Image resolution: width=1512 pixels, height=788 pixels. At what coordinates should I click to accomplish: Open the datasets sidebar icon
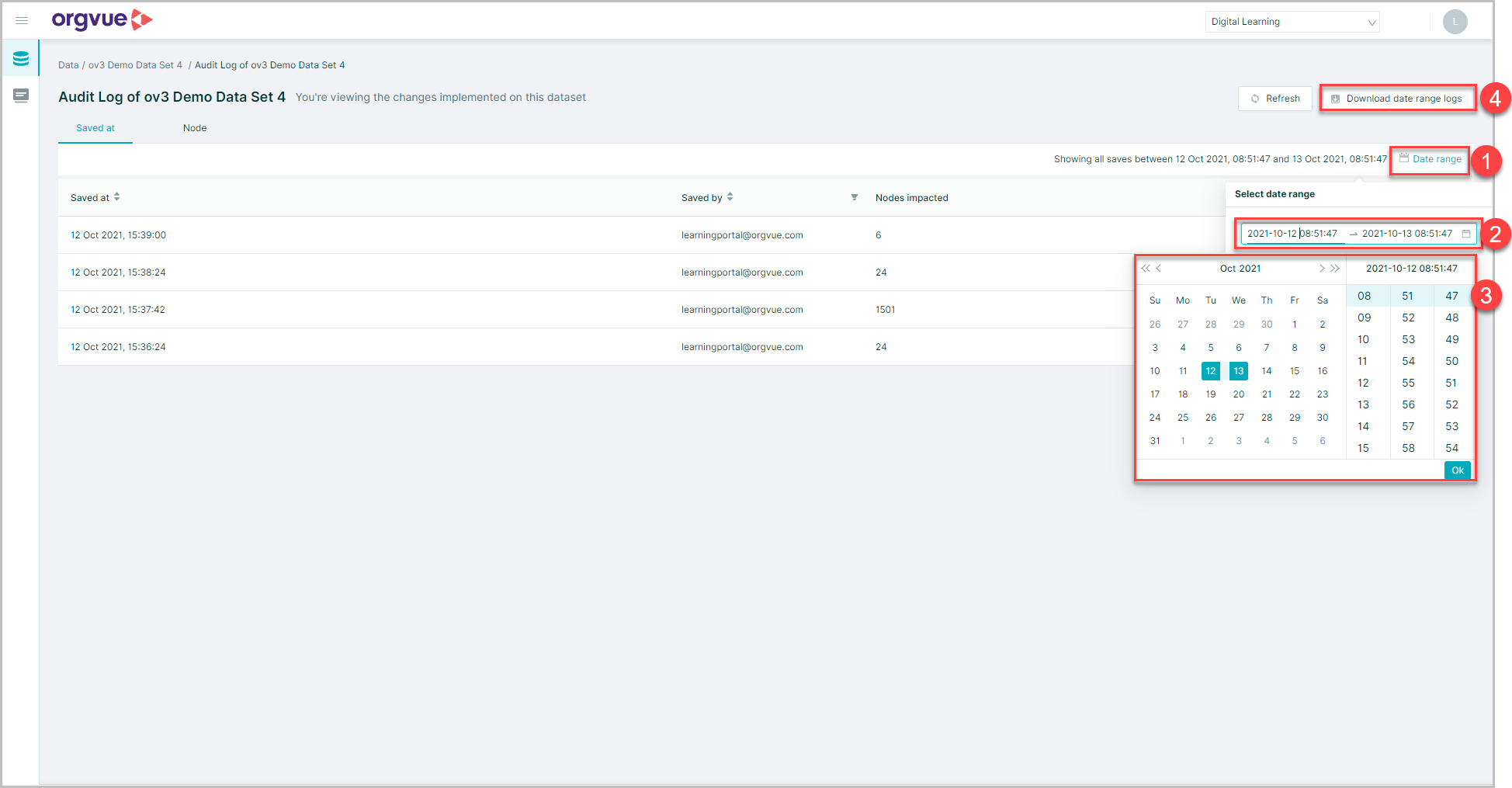coord(21,58)
